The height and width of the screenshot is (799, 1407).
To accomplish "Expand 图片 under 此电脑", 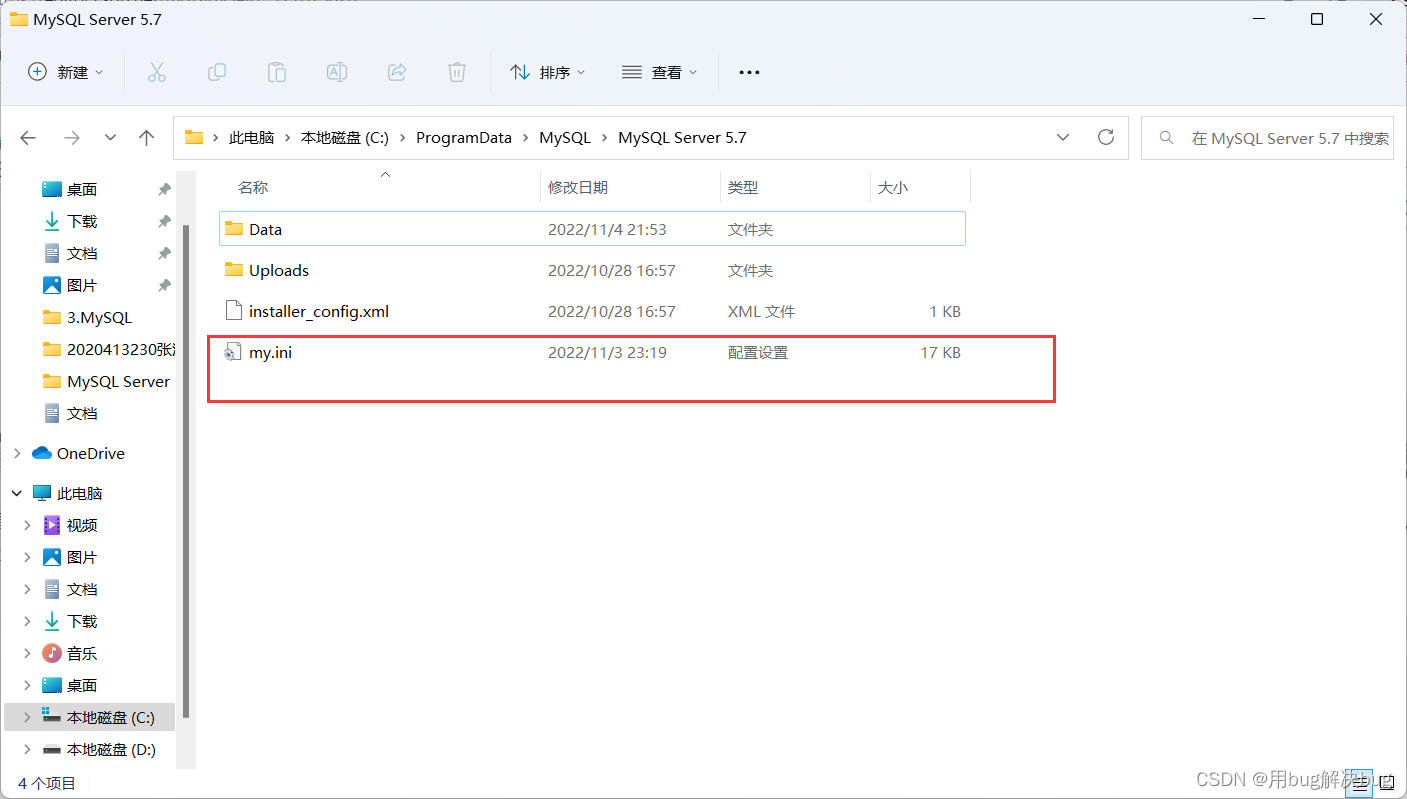I will (29, 557).
